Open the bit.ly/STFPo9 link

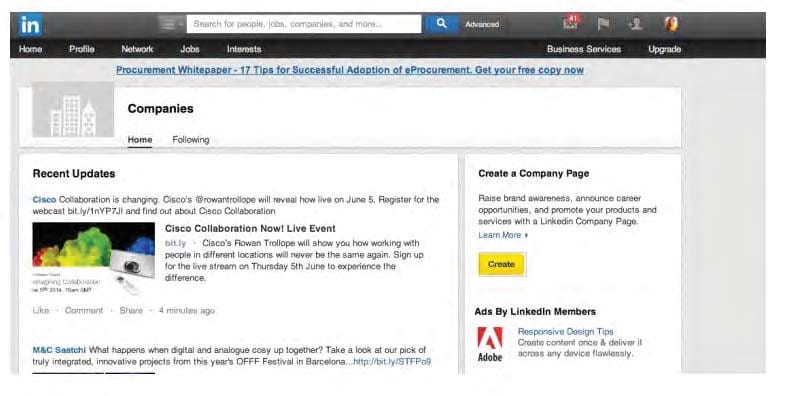point(392,361)
